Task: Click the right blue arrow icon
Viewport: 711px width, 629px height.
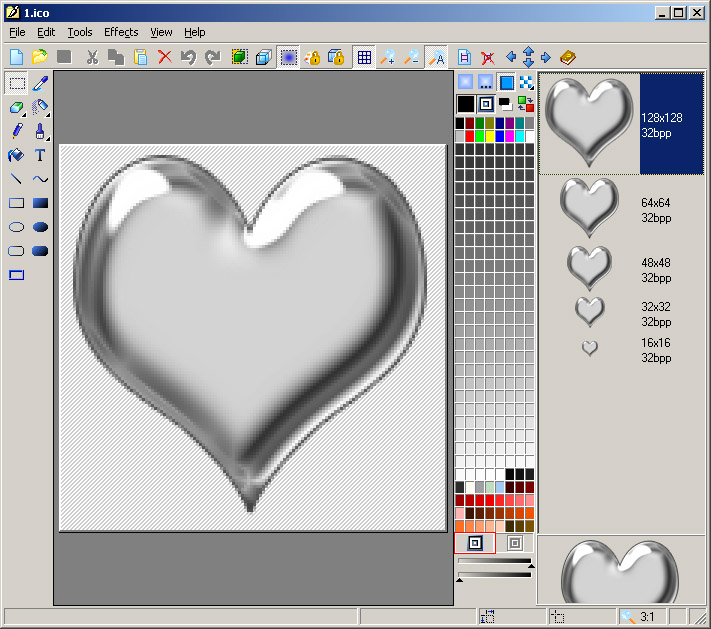Action: click(546, 57)
